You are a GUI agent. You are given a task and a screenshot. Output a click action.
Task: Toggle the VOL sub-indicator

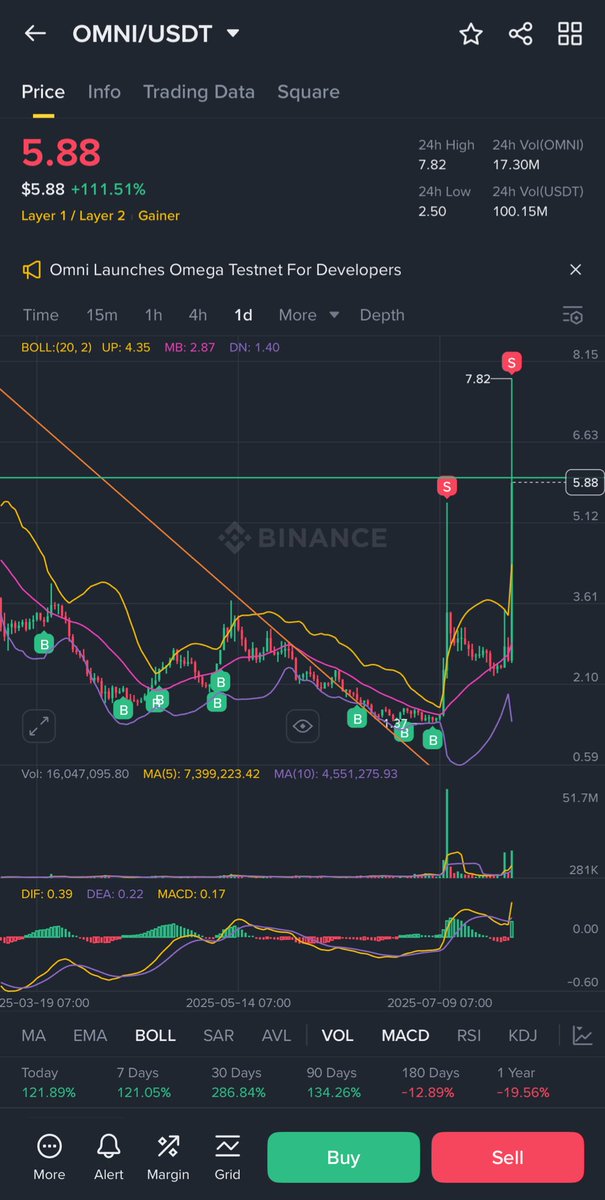[x=337, y=1036]
